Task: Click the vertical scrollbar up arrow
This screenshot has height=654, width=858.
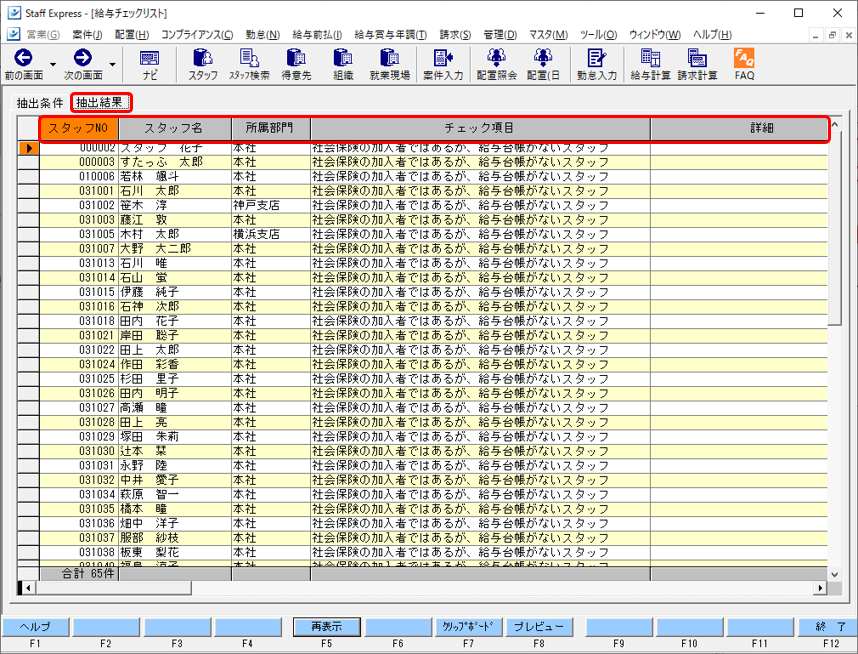Action: click(x=834, y=124)
